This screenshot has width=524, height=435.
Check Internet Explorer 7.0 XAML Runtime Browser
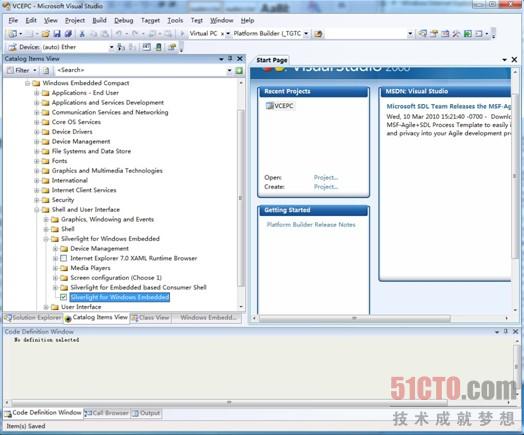click(x=63, y=258)
